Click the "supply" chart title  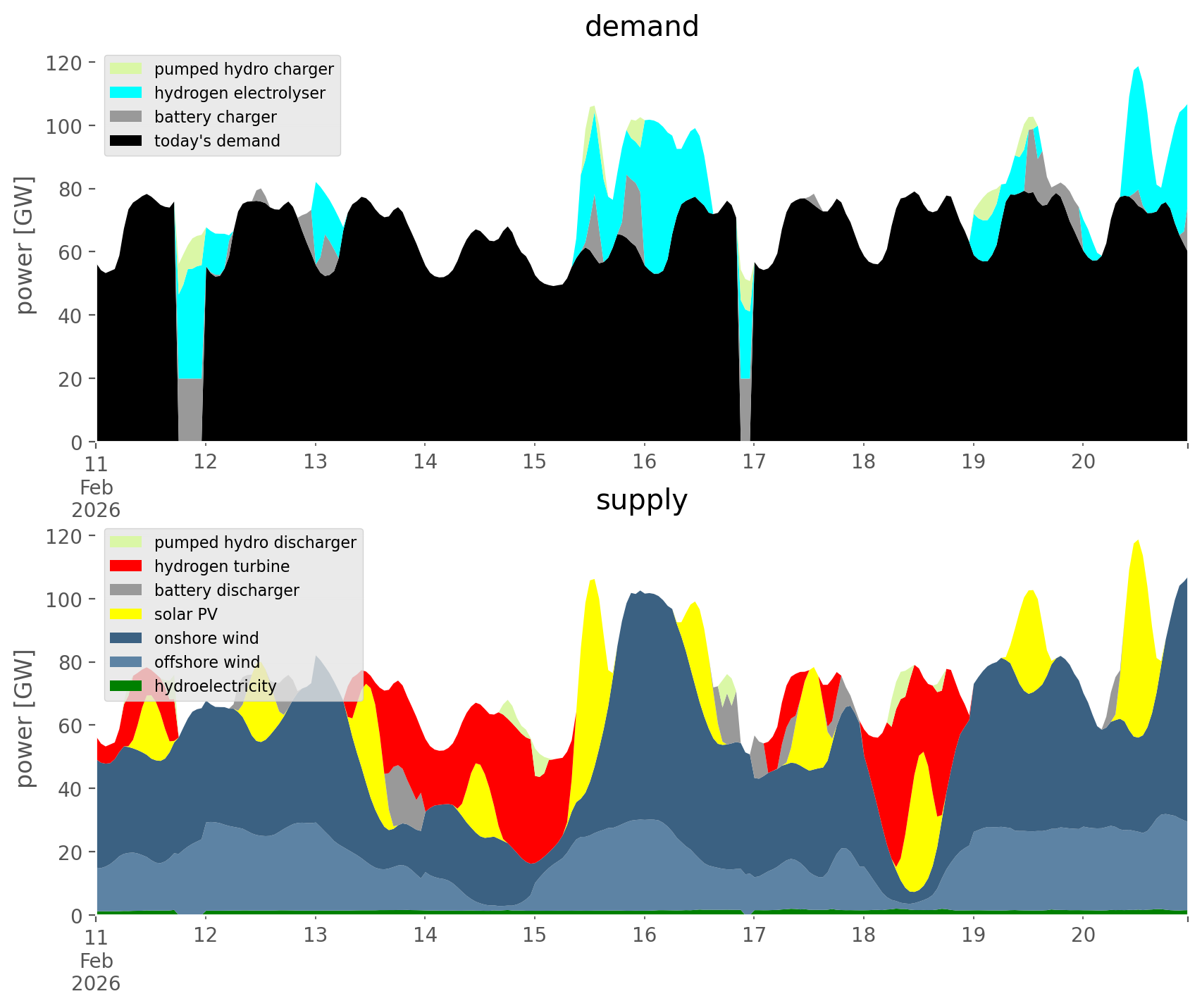tap(641, 500)
